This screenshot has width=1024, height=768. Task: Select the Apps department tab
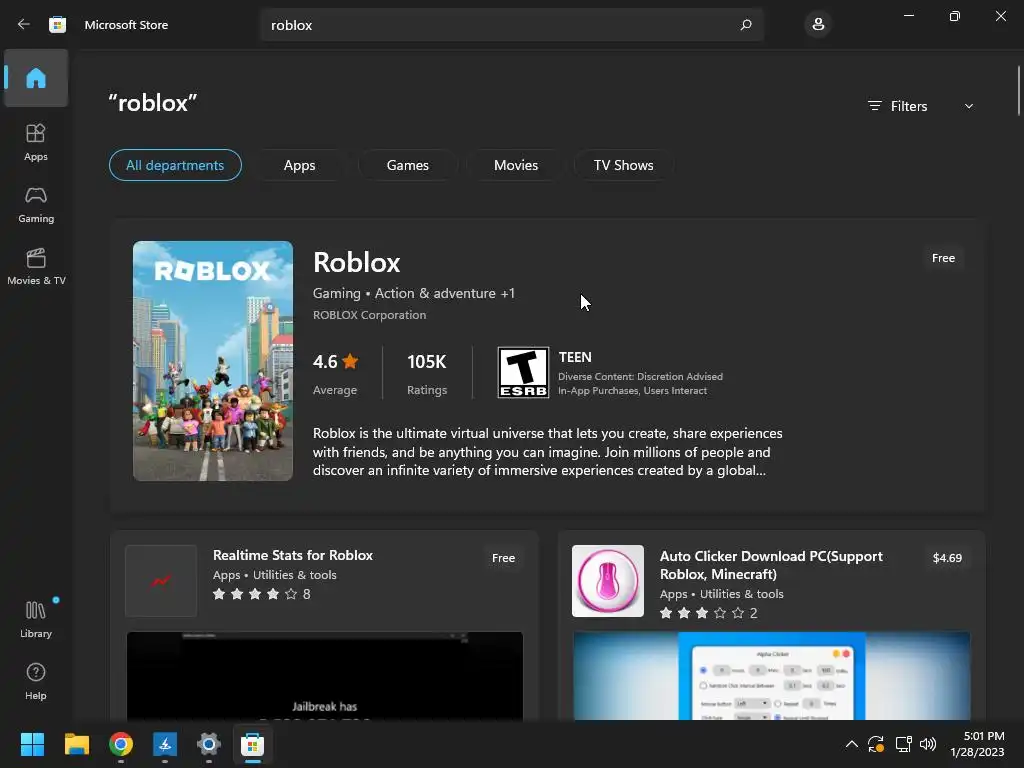coord(299,165)
